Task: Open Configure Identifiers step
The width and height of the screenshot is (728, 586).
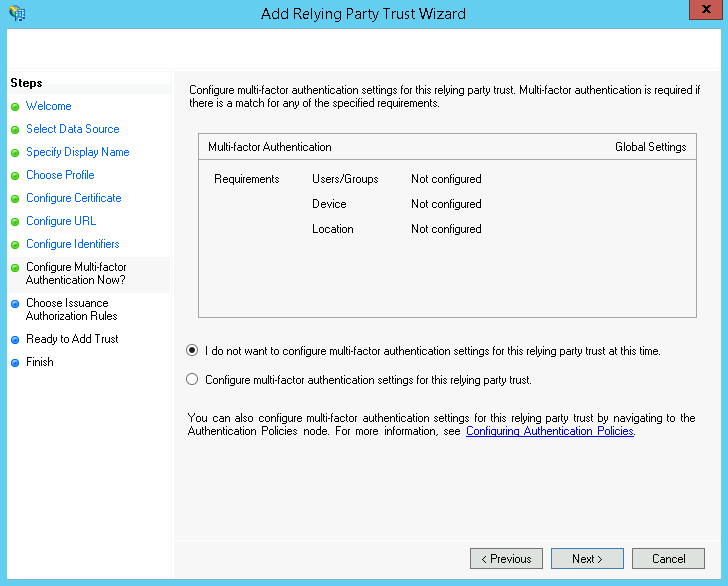Action: [73, 244]
